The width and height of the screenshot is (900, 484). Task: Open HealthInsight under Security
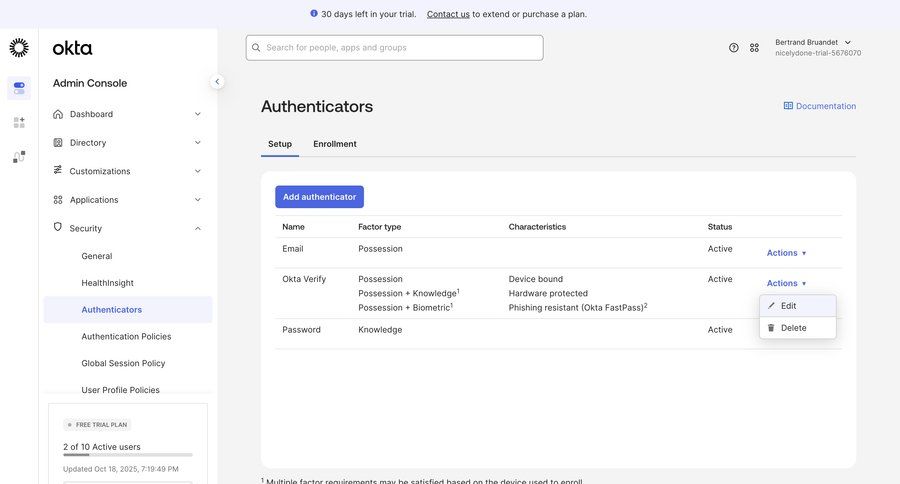(107, 282)
